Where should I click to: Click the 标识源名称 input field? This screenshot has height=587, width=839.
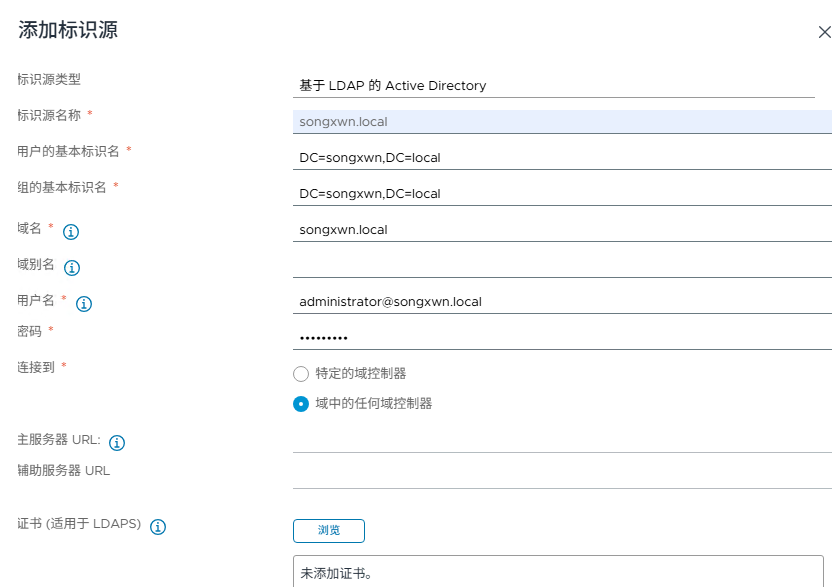pyautogui.click(x=550, y=121)
